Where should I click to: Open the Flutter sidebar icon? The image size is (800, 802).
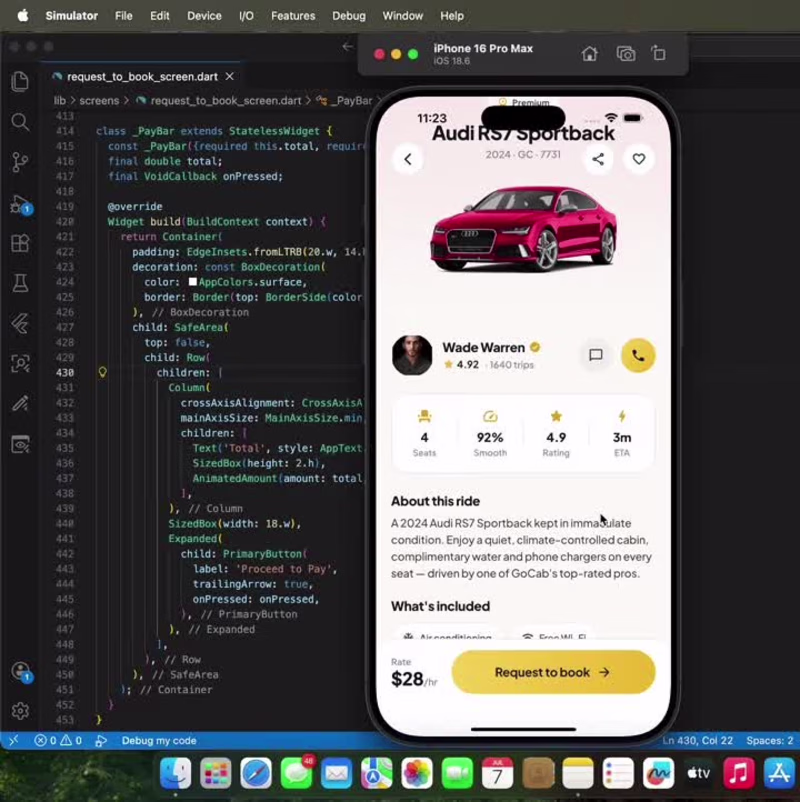[x=20, y=323]
